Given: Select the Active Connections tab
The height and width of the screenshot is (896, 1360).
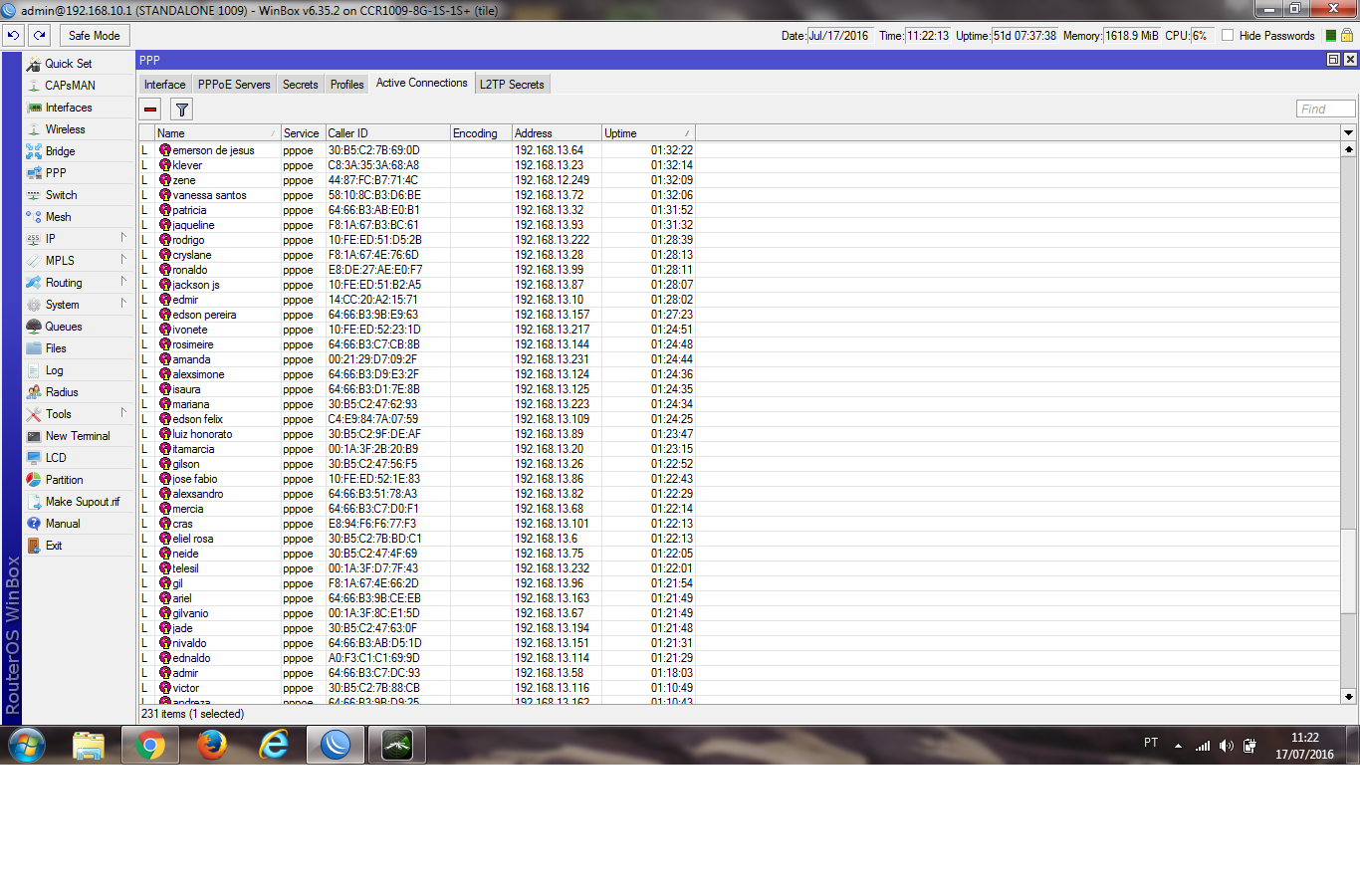Looking at the screenshot, I should coord(421,84).
